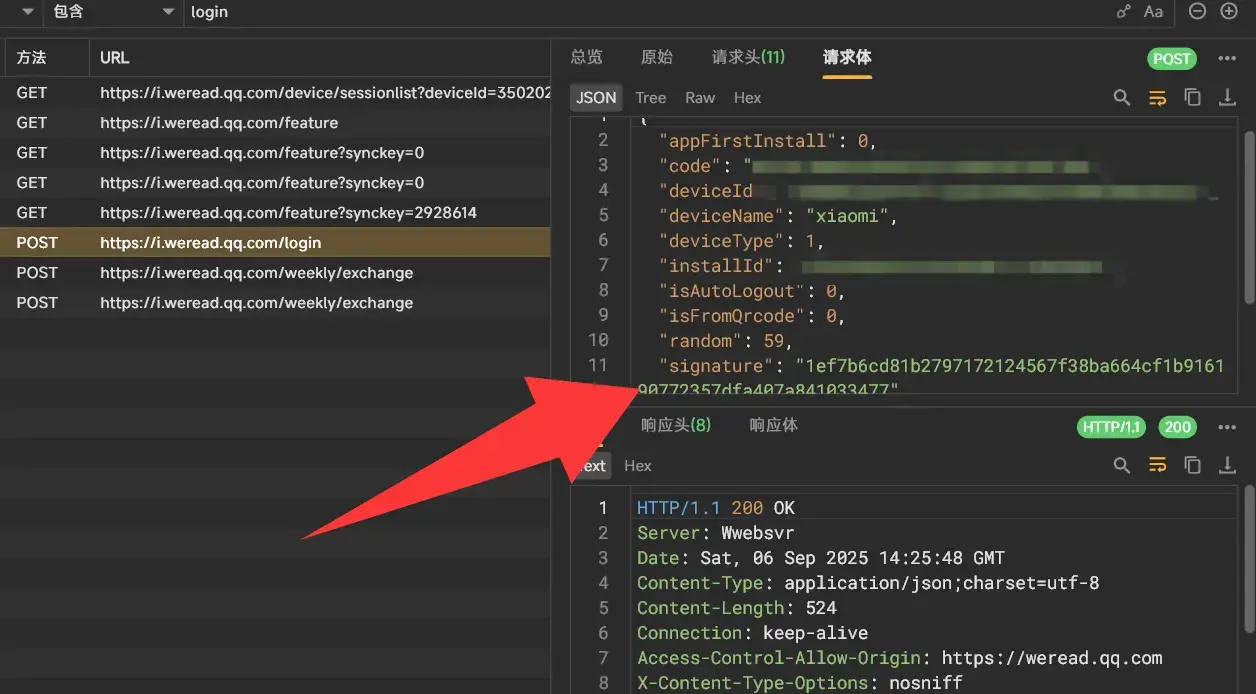Open response panel more-options (…) menu
Image resolution: width=1256 pixels, height=694 pixels.
[x=1227, y=427]
